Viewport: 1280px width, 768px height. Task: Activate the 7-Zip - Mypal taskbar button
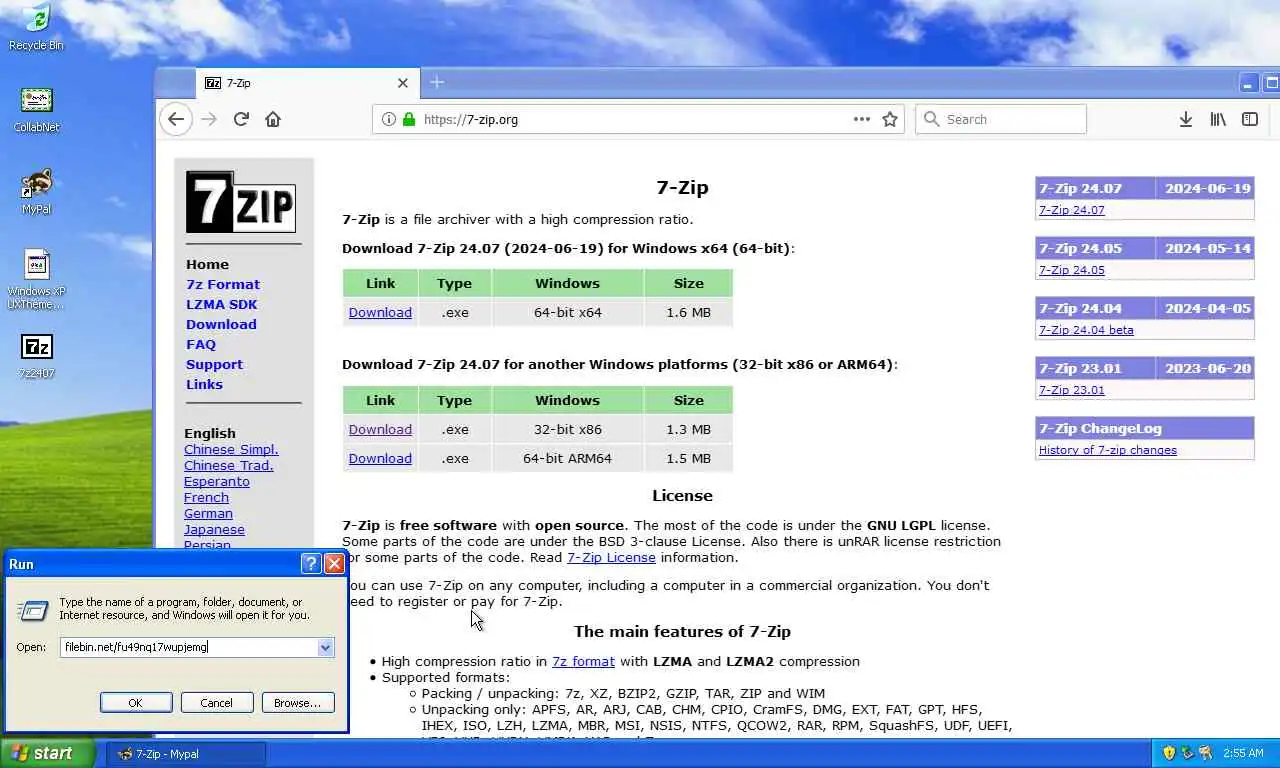(x=186, y=754)
